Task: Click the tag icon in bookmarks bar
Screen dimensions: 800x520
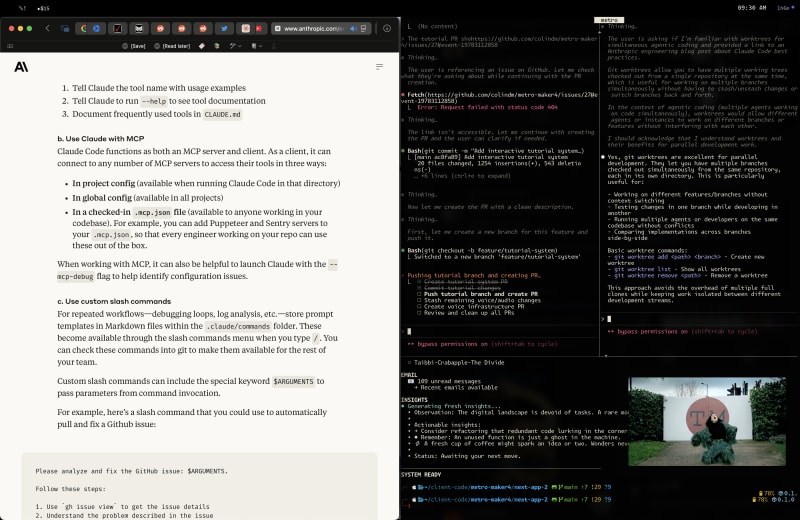Action: 202,46
